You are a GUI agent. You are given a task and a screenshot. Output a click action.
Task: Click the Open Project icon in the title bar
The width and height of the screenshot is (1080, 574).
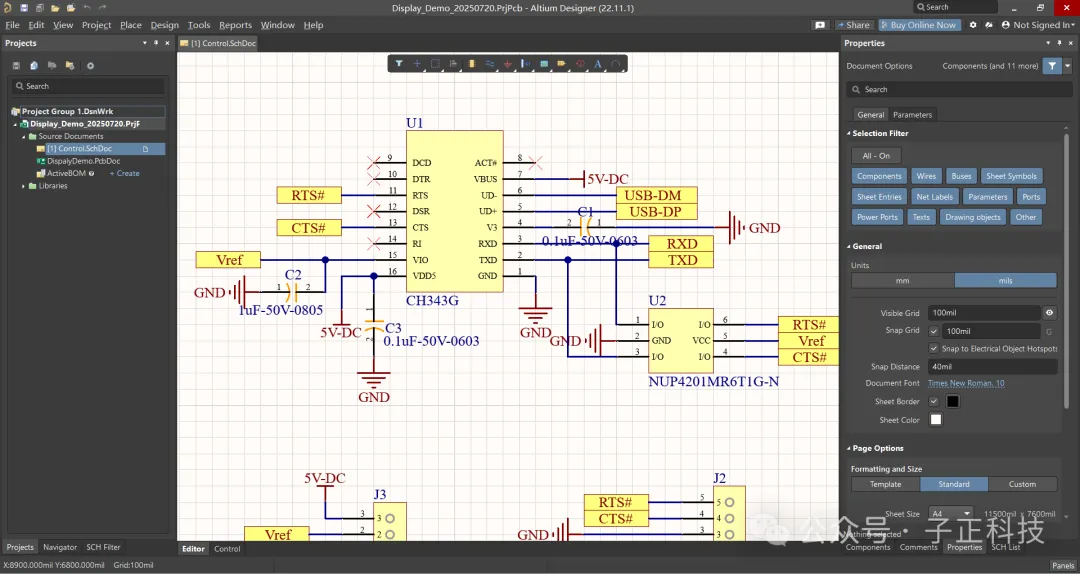71,8
